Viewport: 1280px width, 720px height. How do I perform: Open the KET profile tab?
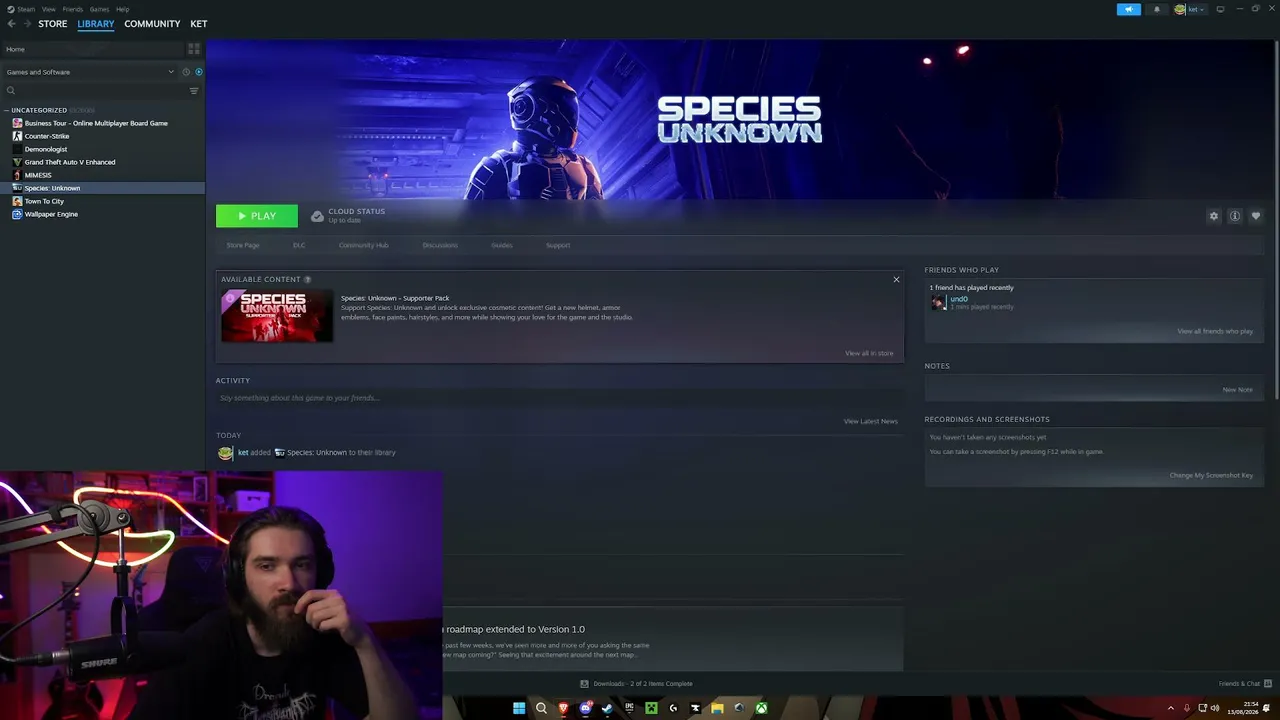click(x=199, y=24)
